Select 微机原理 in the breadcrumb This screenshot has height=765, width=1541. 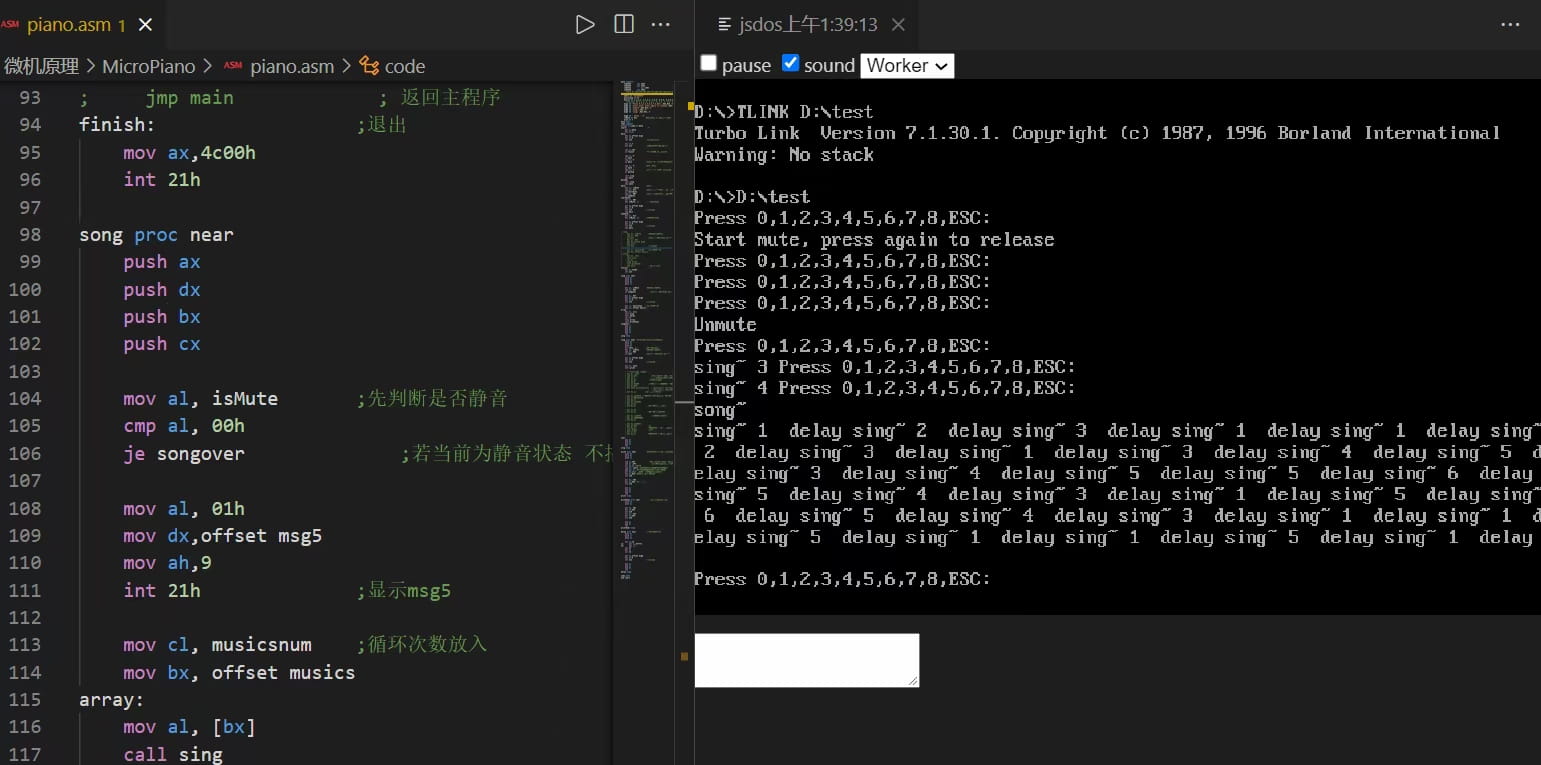click(41, 66)
